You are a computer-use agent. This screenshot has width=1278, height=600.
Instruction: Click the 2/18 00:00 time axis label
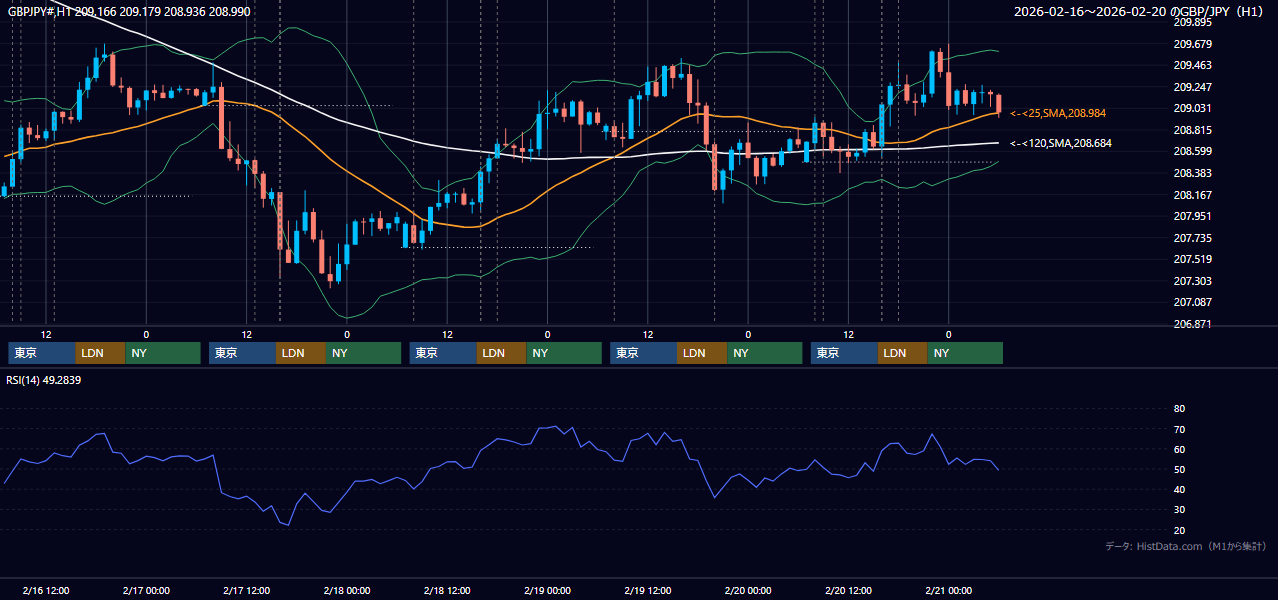(347, 591)
